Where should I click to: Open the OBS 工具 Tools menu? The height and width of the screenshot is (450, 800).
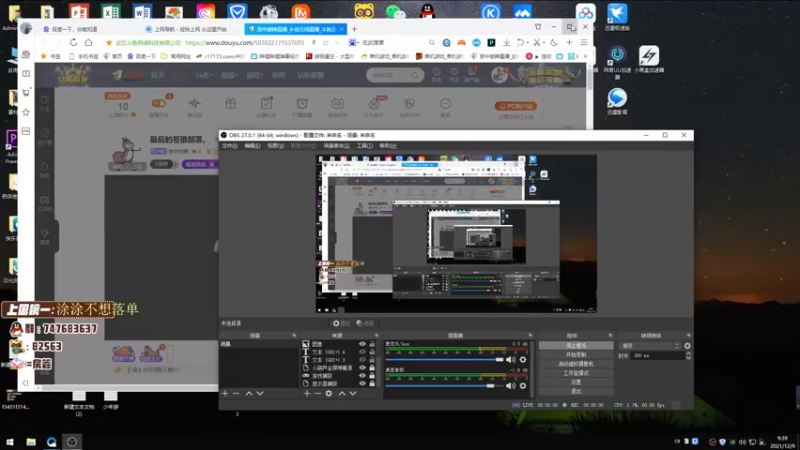tap(364, 146)
